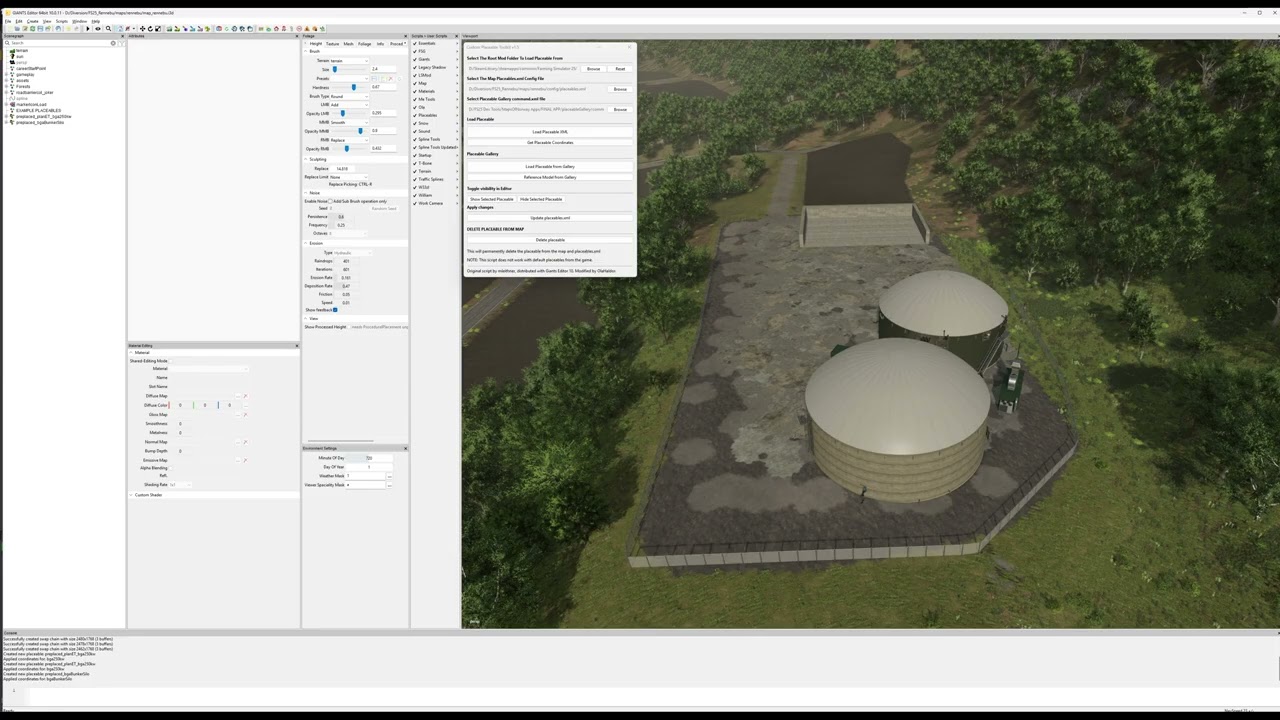Open the Material dropdown

click(209, 369)
